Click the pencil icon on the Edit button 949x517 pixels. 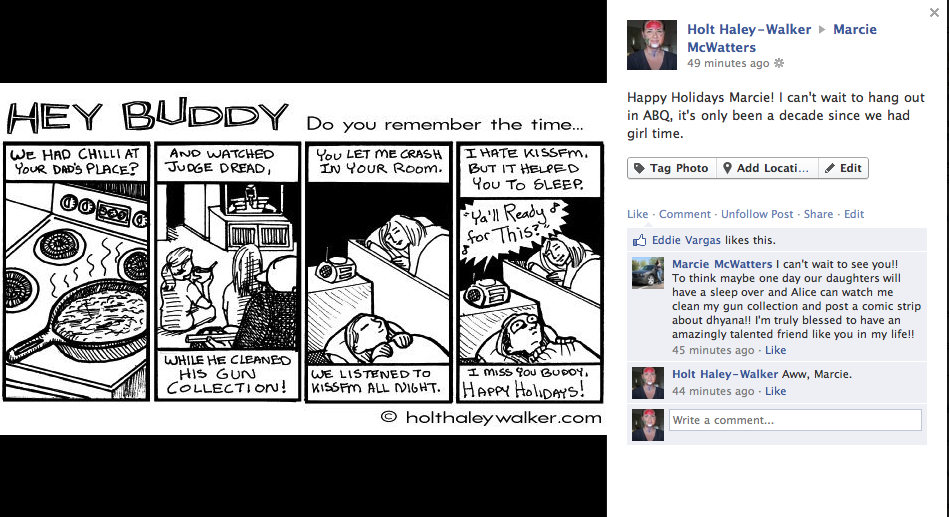click(x=830, y=168)
